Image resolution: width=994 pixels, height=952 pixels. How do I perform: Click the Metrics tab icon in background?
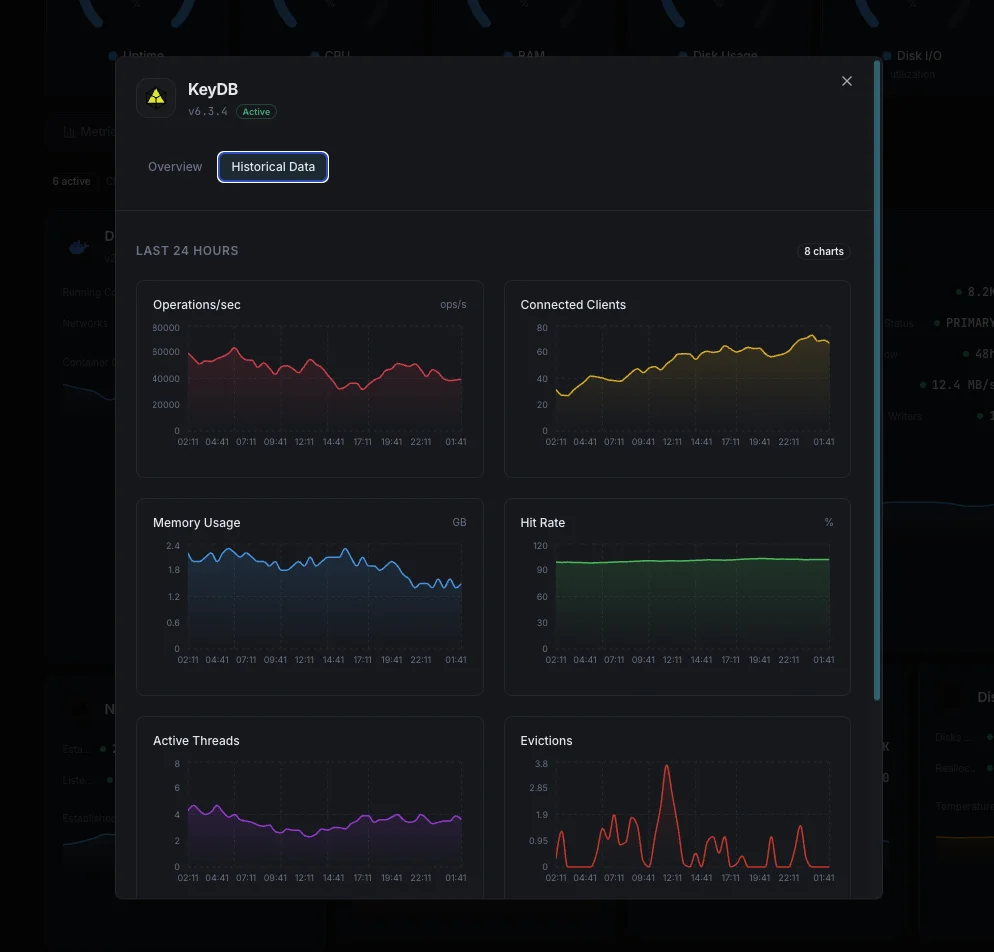[69, 132]
